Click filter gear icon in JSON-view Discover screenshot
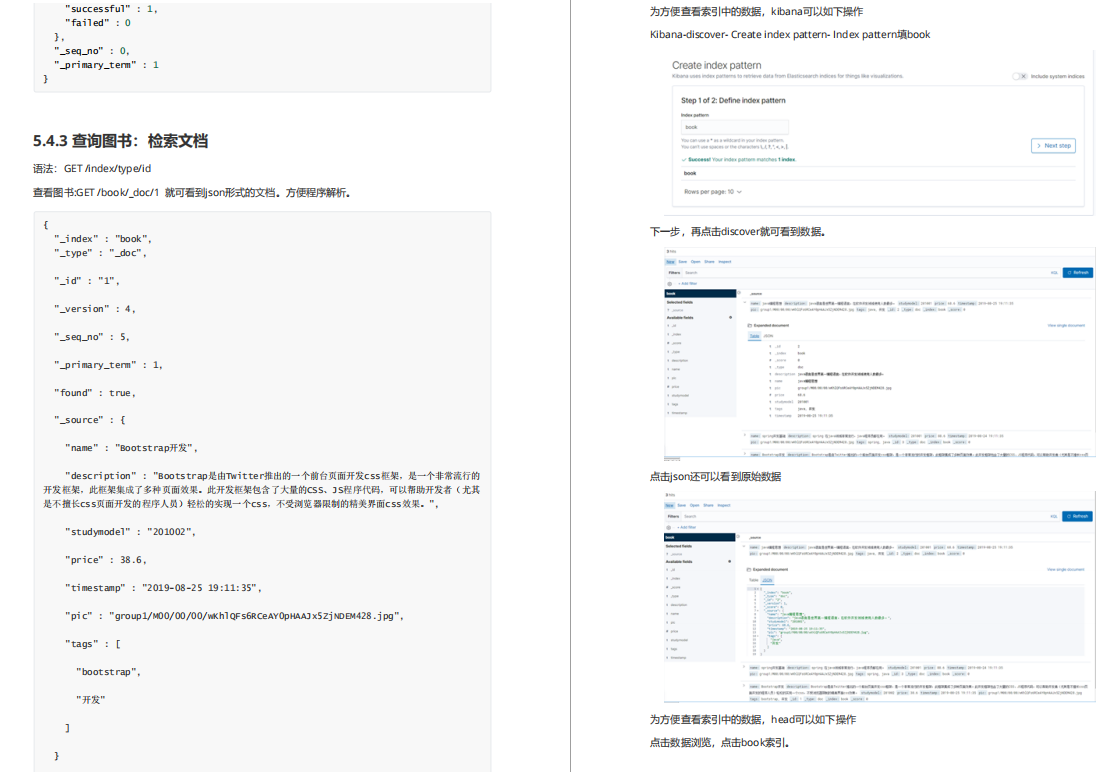Screen dimensions: 1118x772 [x=668, y=527]
